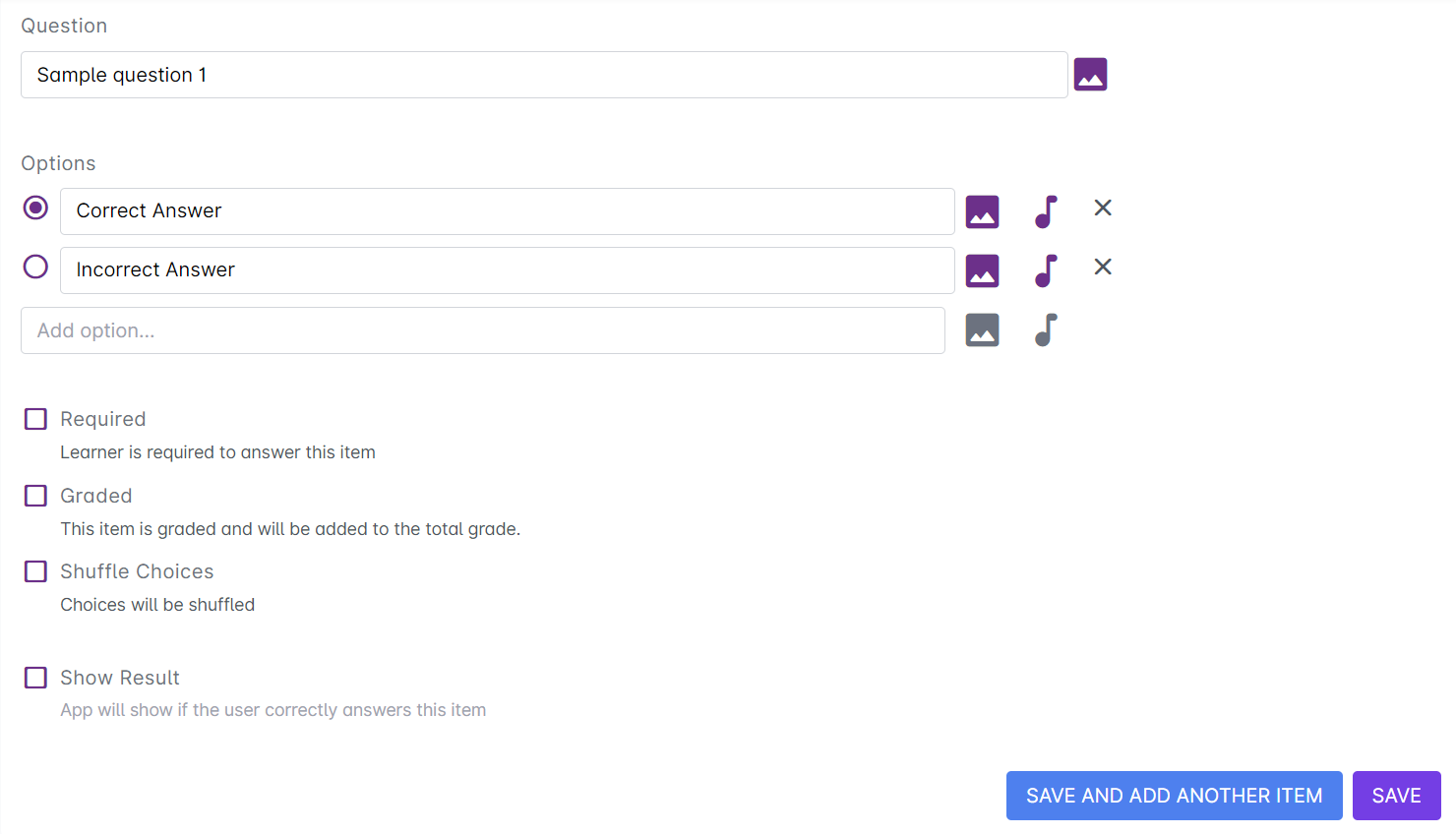Viewport: 1456px width, 834px height.
Task: Click the audio note icon beside Add option
Action: [1046, 330]
